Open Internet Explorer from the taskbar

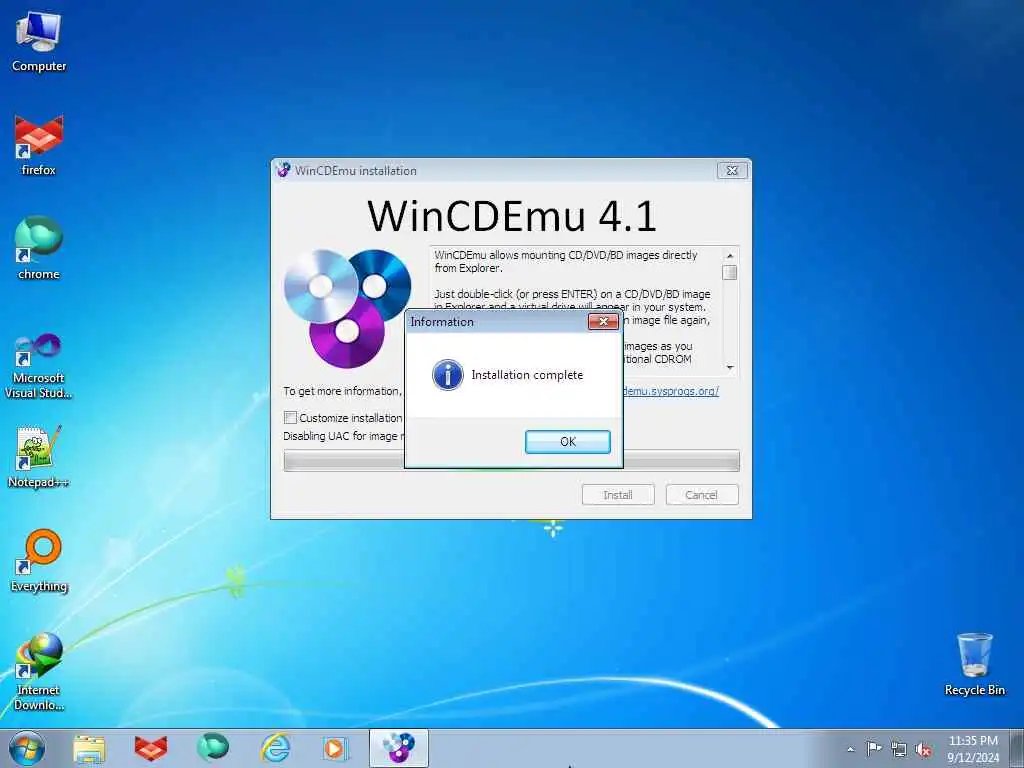275,748
